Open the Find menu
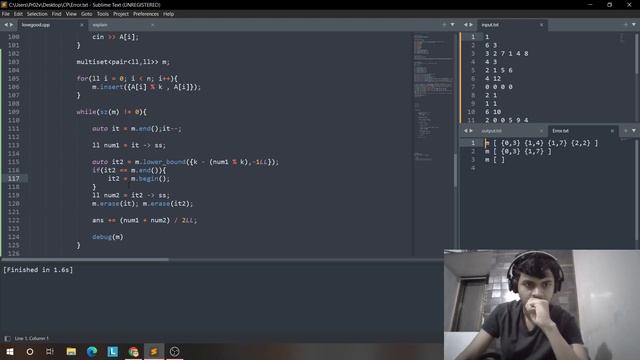The image size is (640, 360). pos(56,14)
